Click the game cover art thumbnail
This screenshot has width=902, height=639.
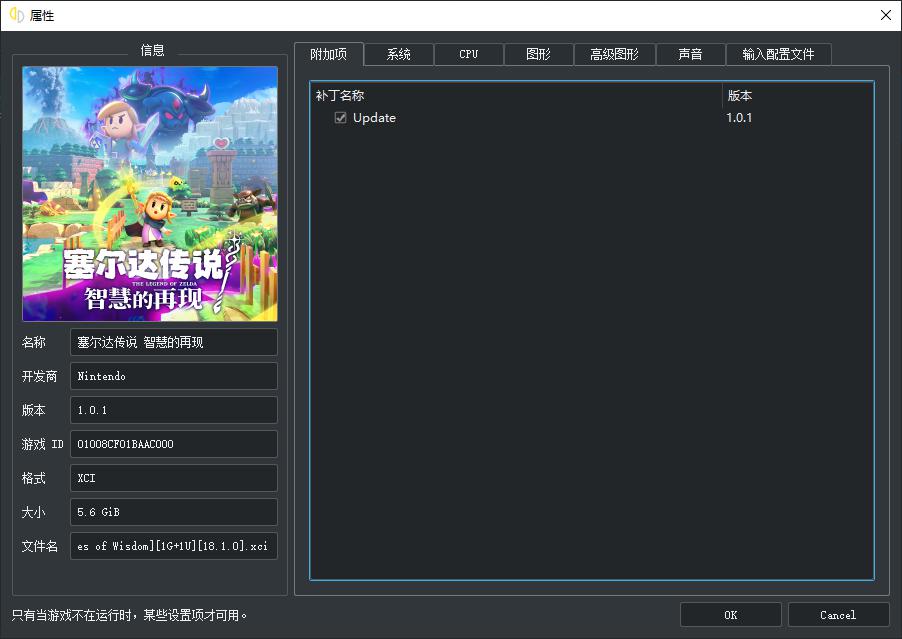pos(150,194)
